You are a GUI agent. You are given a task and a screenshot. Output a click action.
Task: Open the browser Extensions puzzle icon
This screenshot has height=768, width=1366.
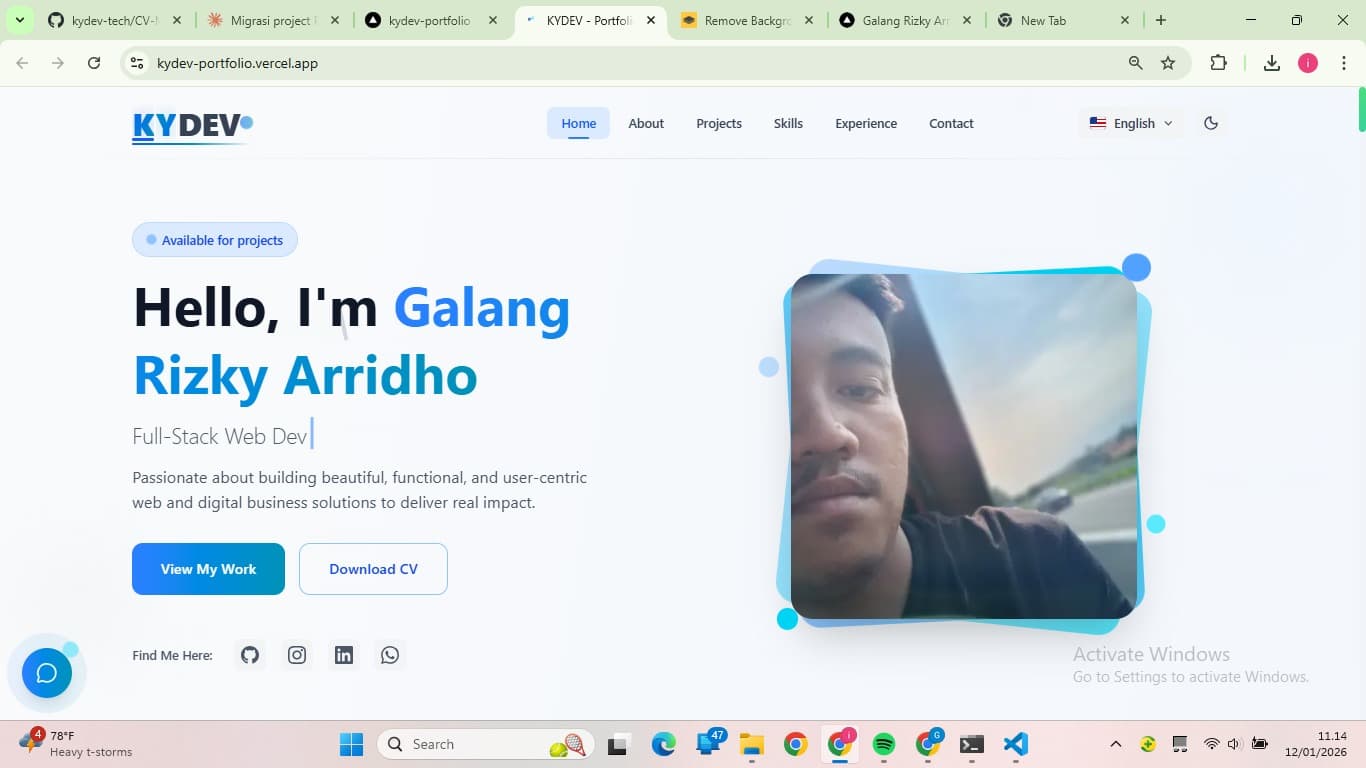click(x=1219, y=62)
